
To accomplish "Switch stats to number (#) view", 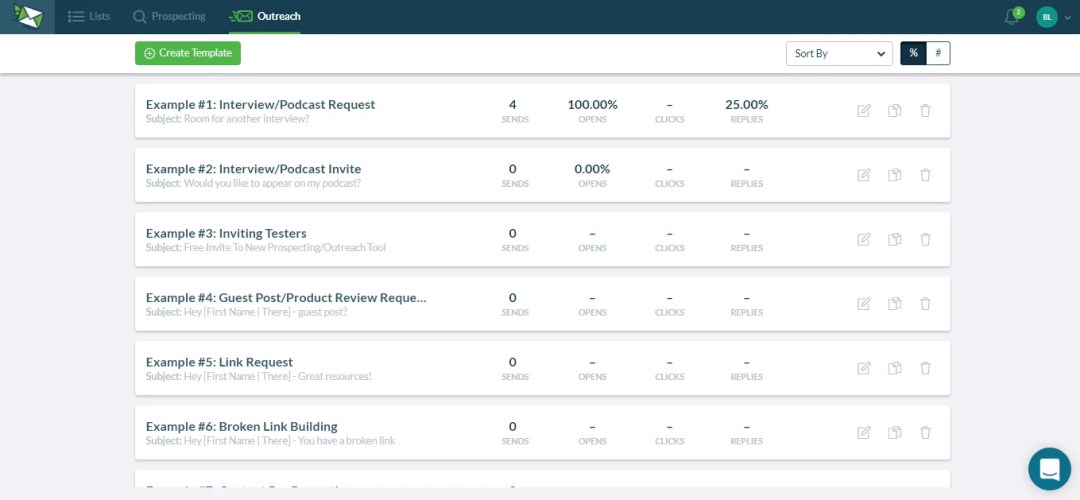I will (x=938, y=53).
